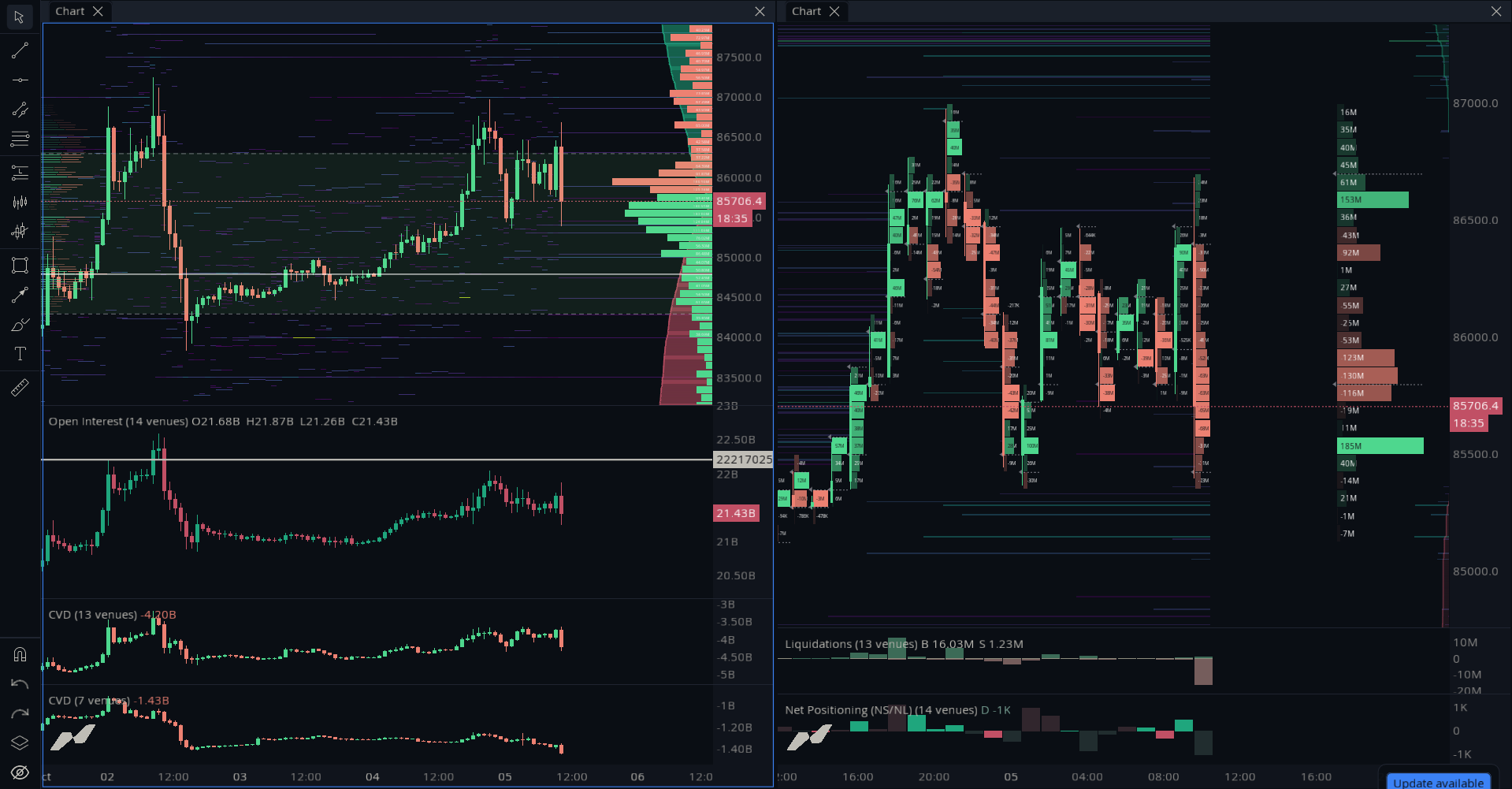Select the volume profile range tool
This screenshot has height=789, width=1512.
(x=20, y=232)
